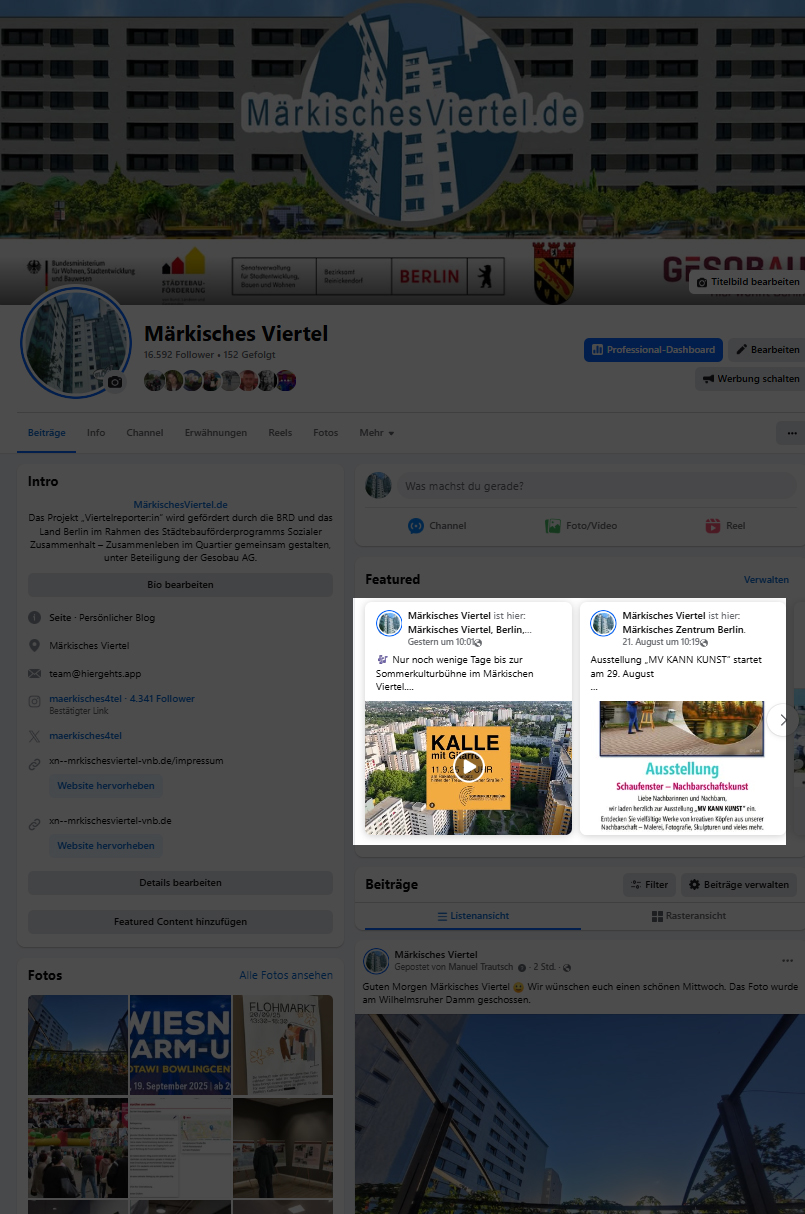Open the Channel tab
This screenshot has width=805, height=1214.
[x=145, y=433]
